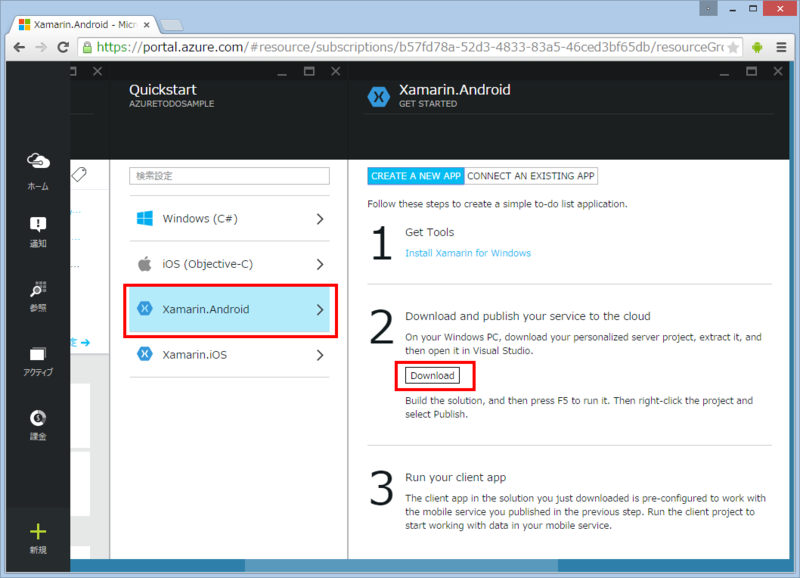
Task: Click the tag icon in left blade
Action: (79, 174)
